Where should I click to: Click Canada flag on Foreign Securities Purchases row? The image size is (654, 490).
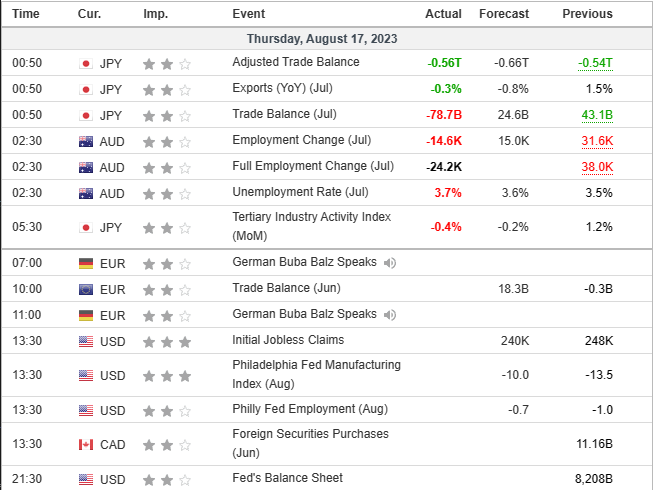tap(85, 444)
